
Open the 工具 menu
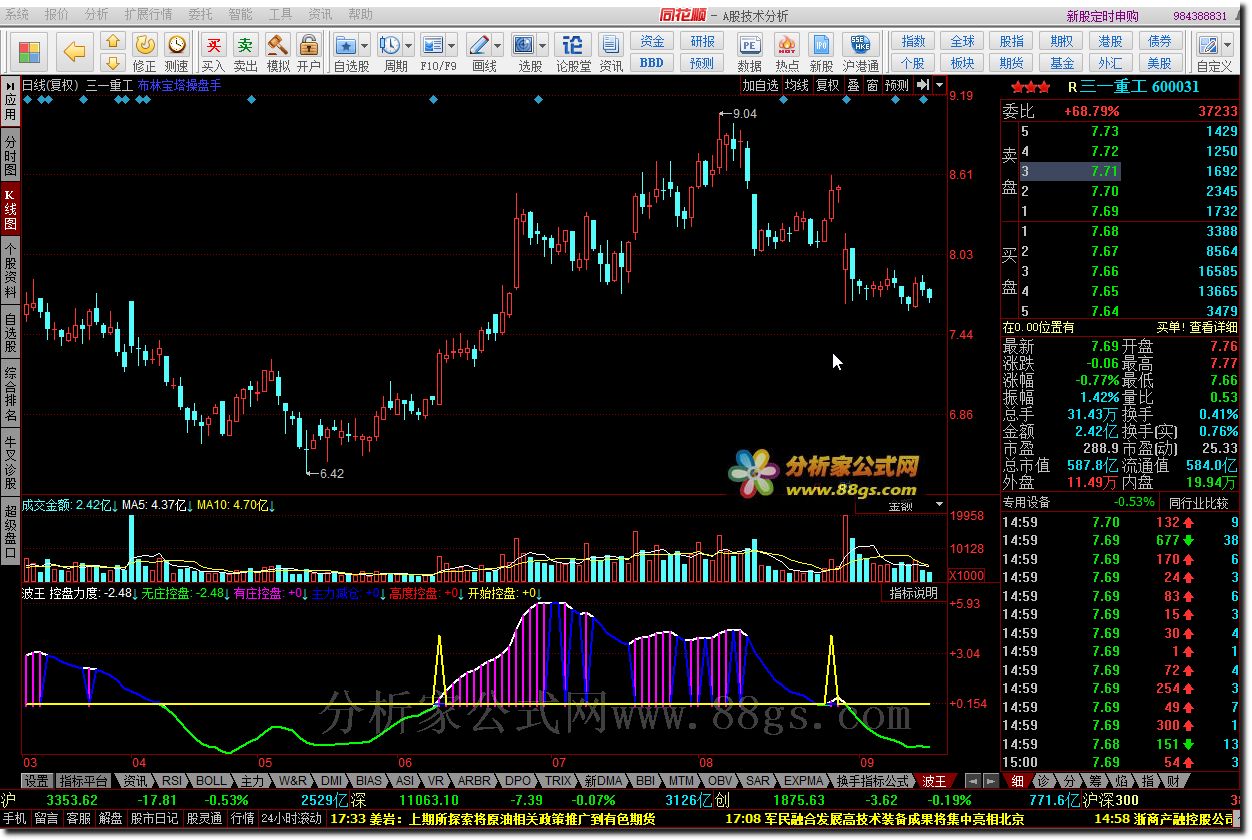[280, 15]
